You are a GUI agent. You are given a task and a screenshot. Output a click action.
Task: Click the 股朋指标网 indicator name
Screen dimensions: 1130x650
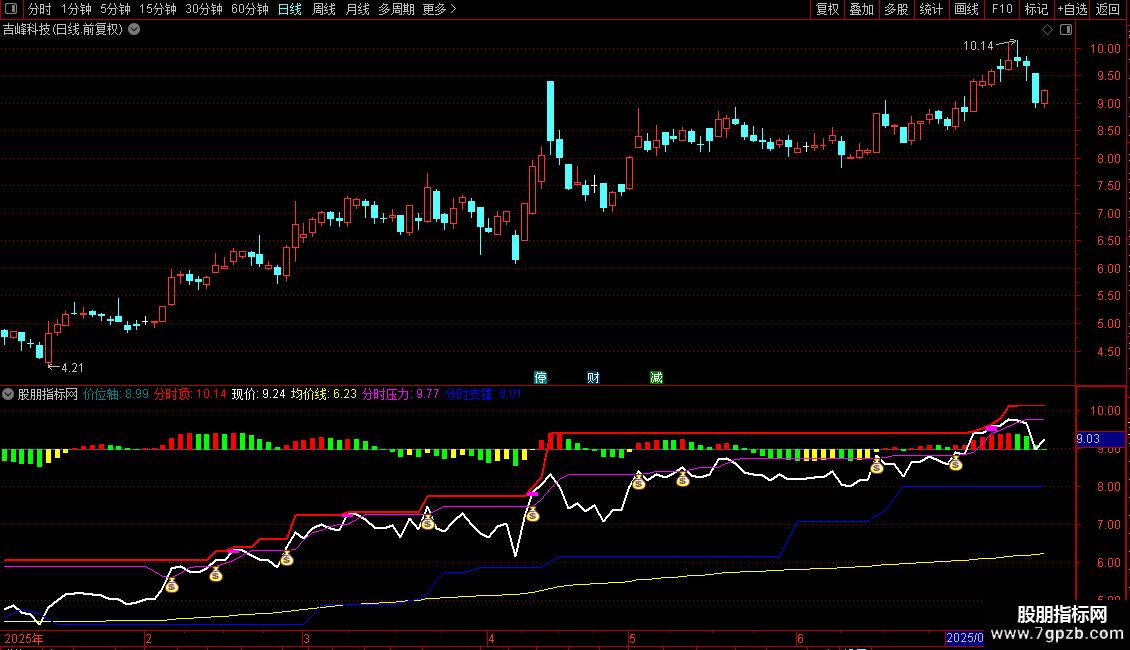pos(48,394)
